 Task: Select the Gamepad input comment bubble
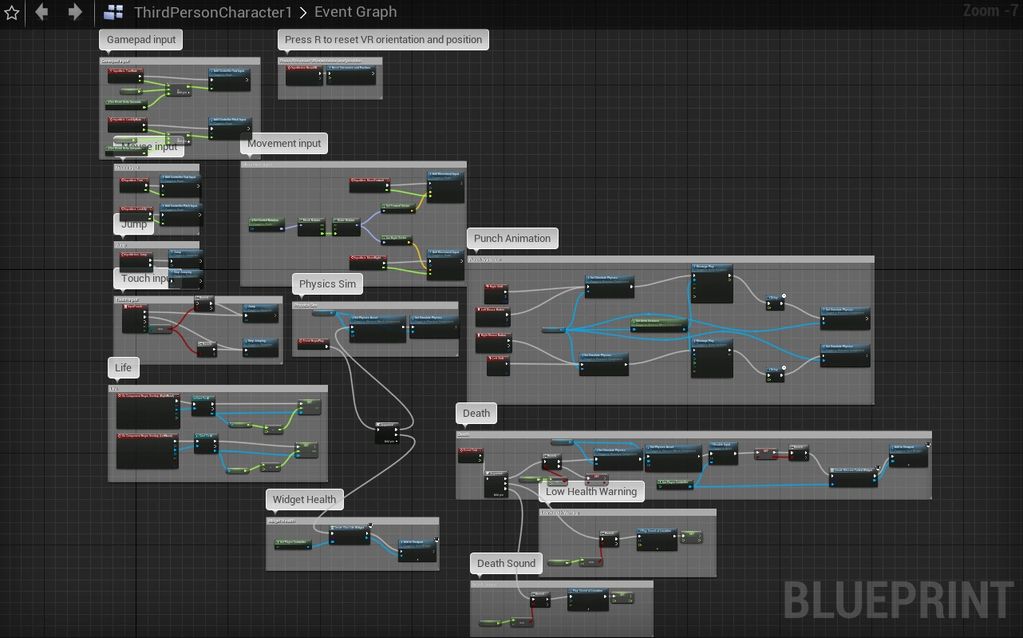pos(141,40)
